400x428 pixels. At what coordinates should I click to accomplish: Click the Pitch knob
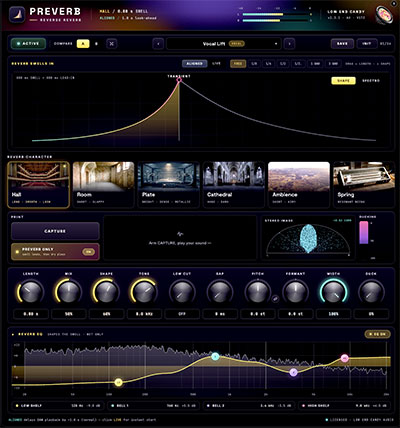[258, 292]
